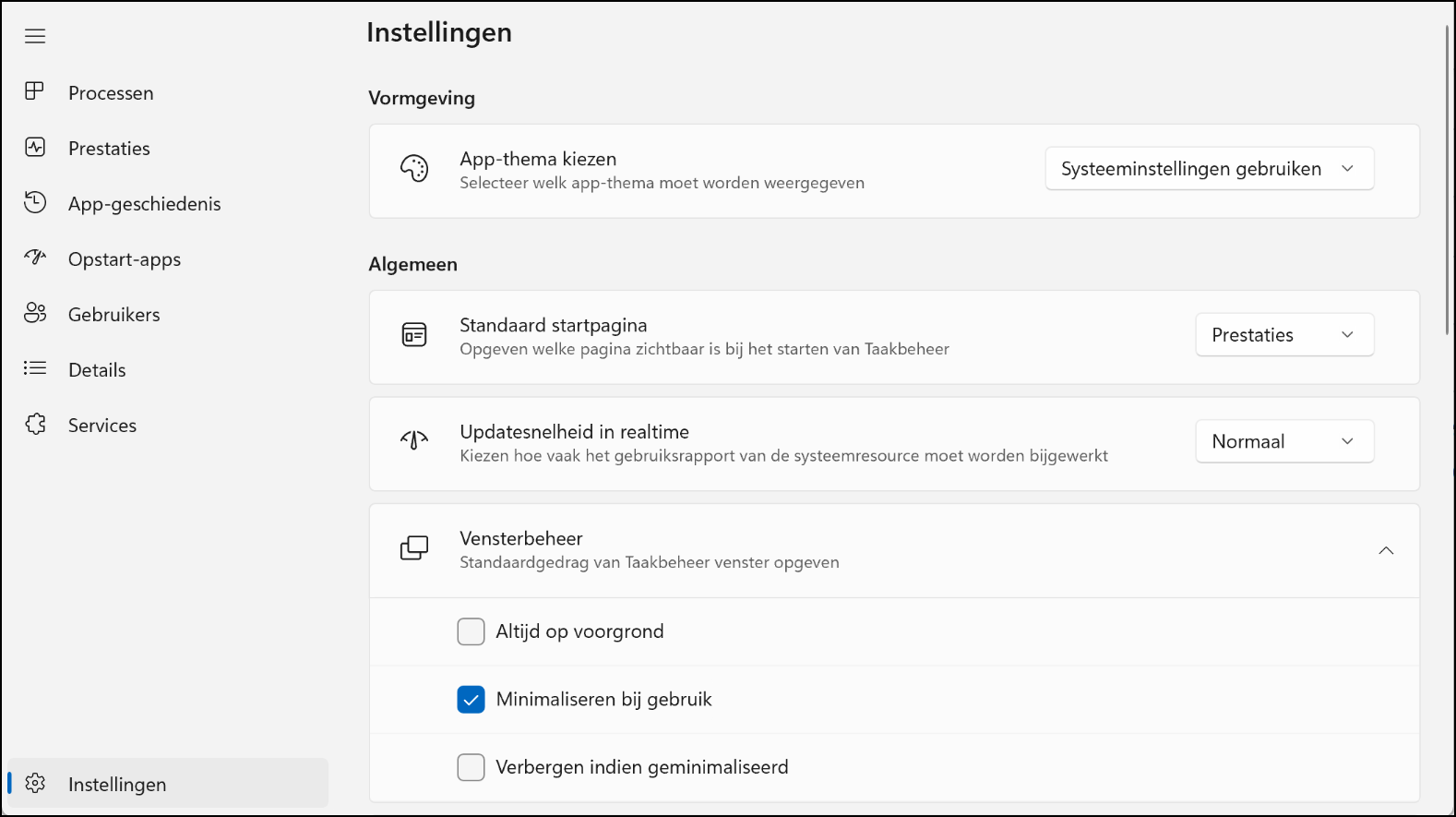Open the Updatesnelheid Normaal dropdown
Viewport: 1456px width, 817px height.
pyautogui.click(x=1284, y=441)
